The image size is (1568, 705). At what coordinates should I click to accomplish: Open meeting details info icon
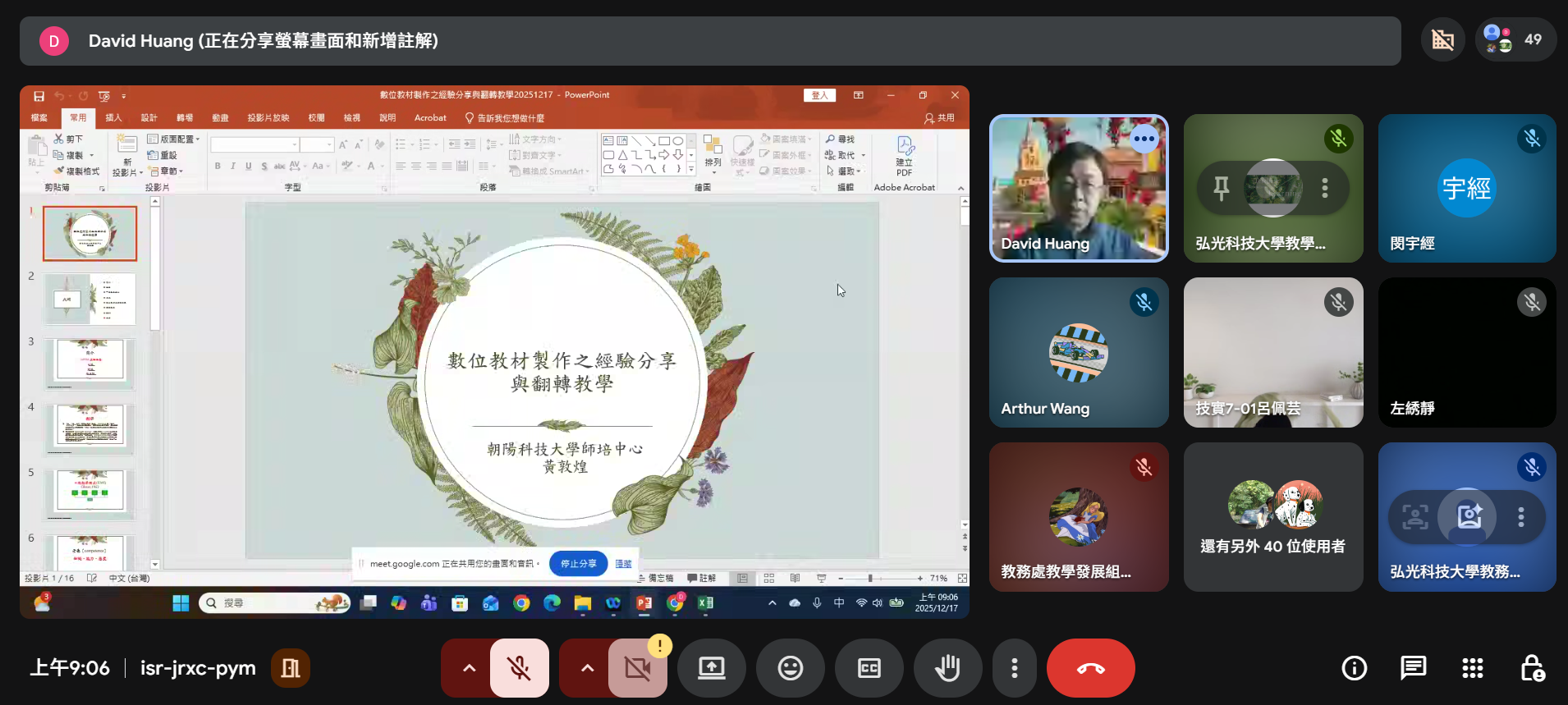click(x=1354, y=668)
